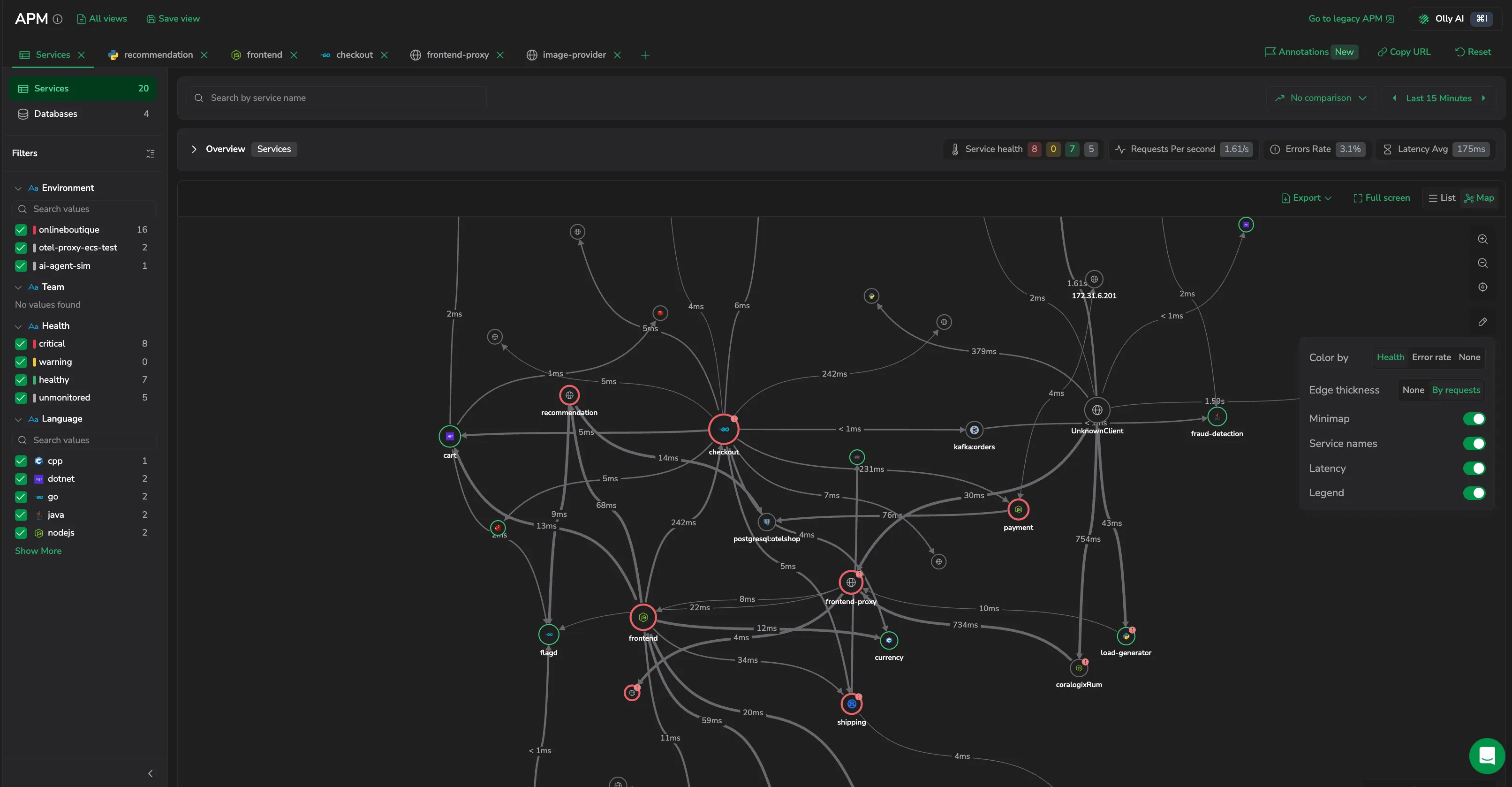The width and height of the screenshot is (1512, 787).
Task: Set Color by to Error rate
Action: [x=1431, y=357]
